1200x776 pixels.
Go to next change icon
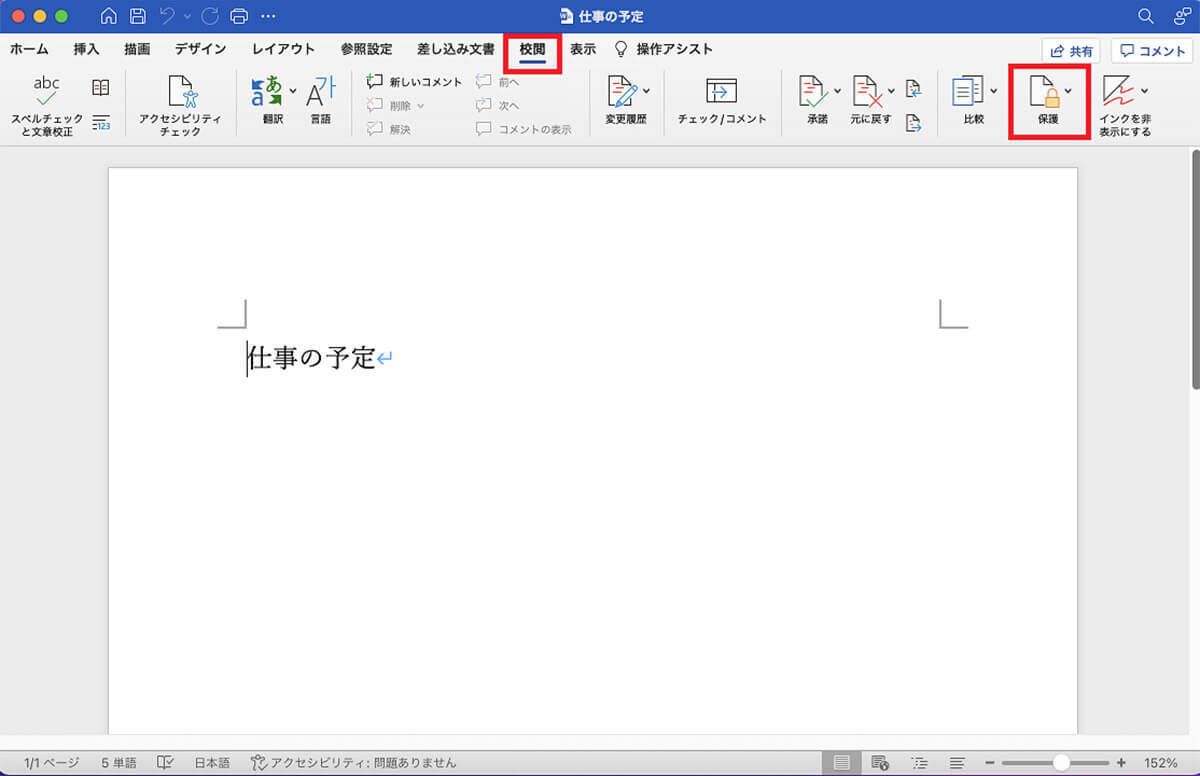click(x=913, y=123)
